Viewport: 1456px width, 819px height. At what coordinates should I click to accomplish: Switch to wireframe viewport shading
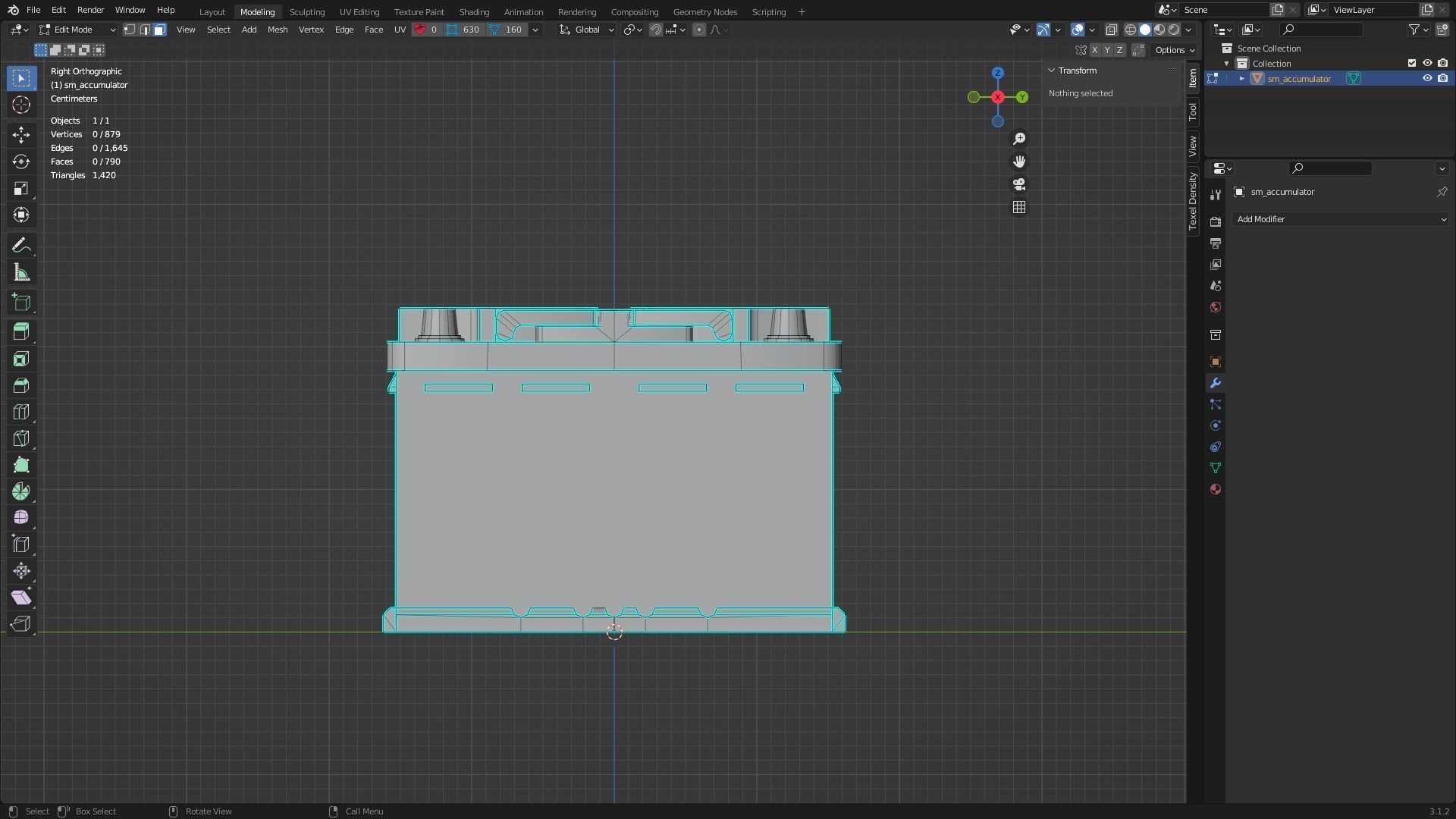(x=1131, y=30)
